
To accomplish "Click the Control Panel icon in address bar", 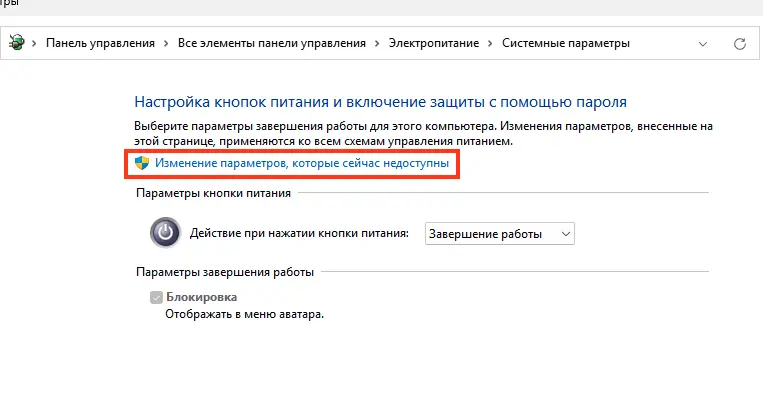I will click(16, 43).
